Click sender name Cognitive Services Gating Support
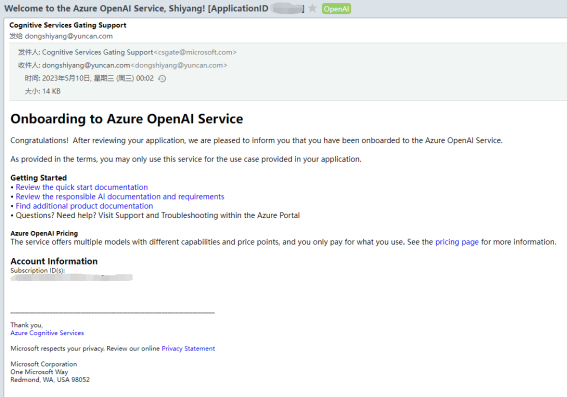The image size is (567, 397). 68,25
